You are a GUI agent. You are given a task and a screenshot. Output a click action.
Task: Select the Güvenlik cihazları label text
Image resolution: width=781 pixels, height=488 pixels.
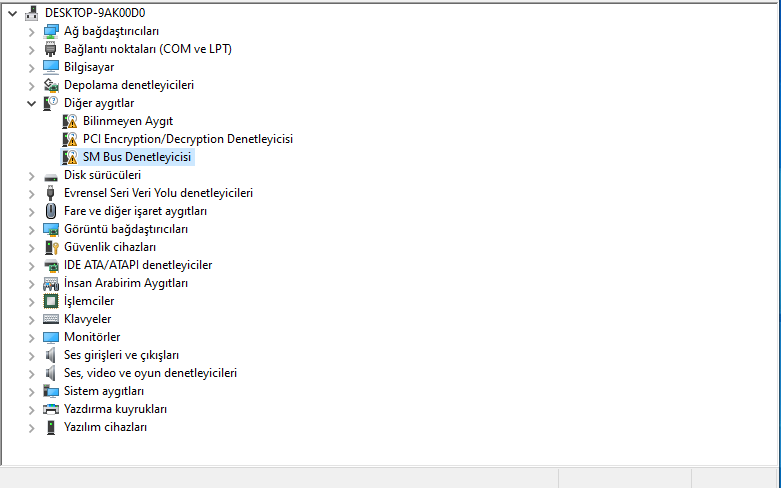tap(110, 247)
